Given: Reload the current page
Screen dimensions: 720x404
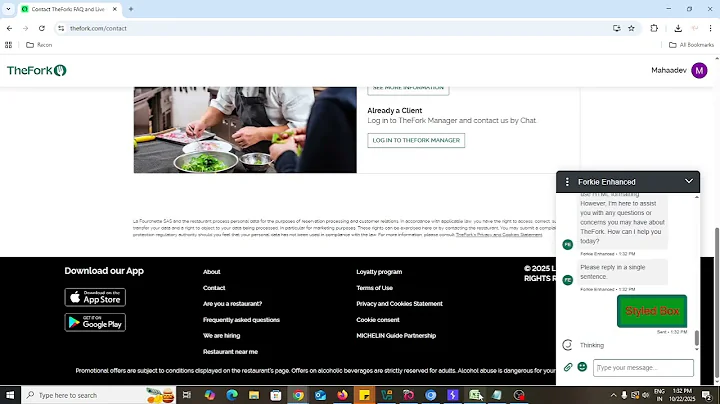Looking at the screenshot, I should 42,28.
